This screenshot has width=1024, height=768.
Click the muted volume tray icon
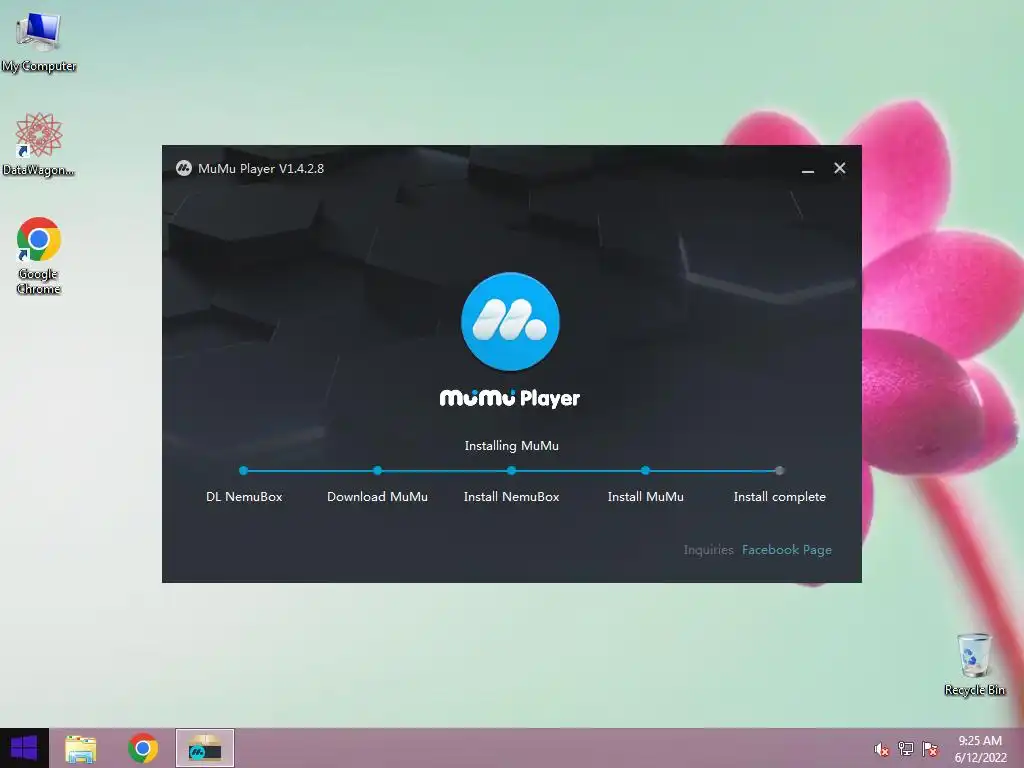(881, 749)
